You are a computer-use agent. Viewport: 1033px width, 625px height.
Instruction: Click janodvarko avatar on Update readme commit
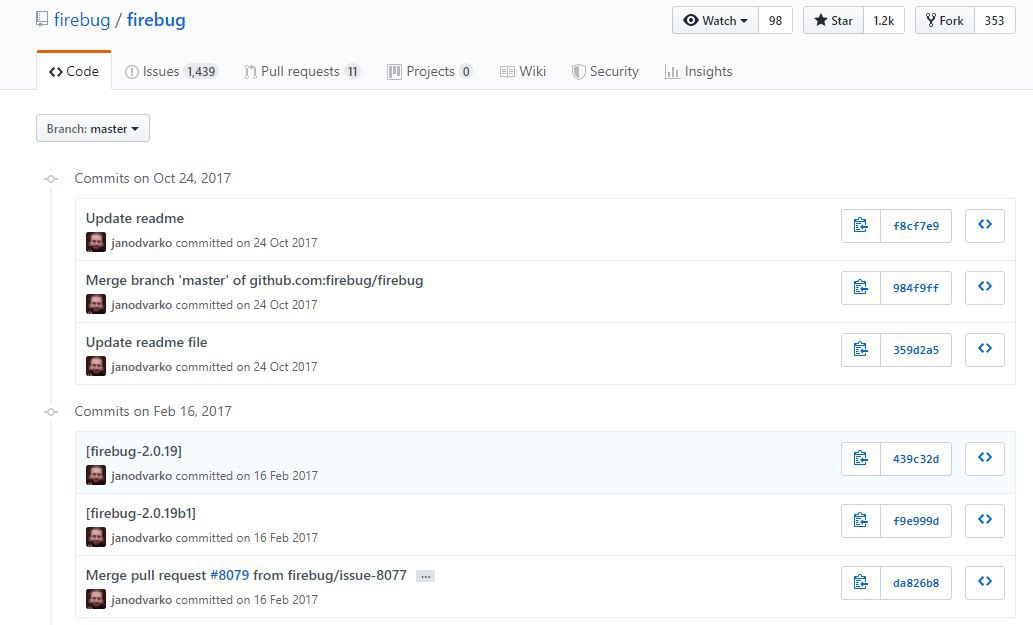coord(96,242)
